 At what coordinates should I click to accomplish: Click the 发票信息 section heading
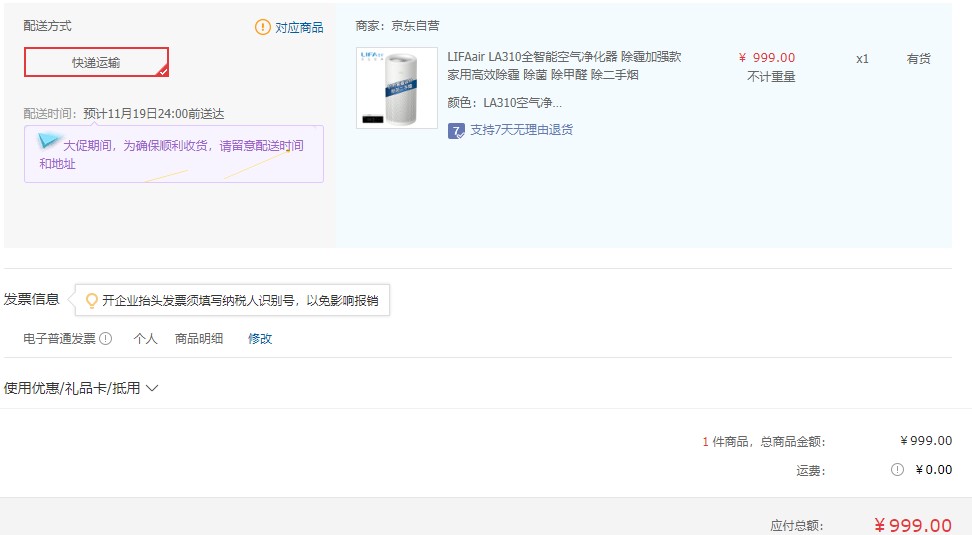[32, 299]
